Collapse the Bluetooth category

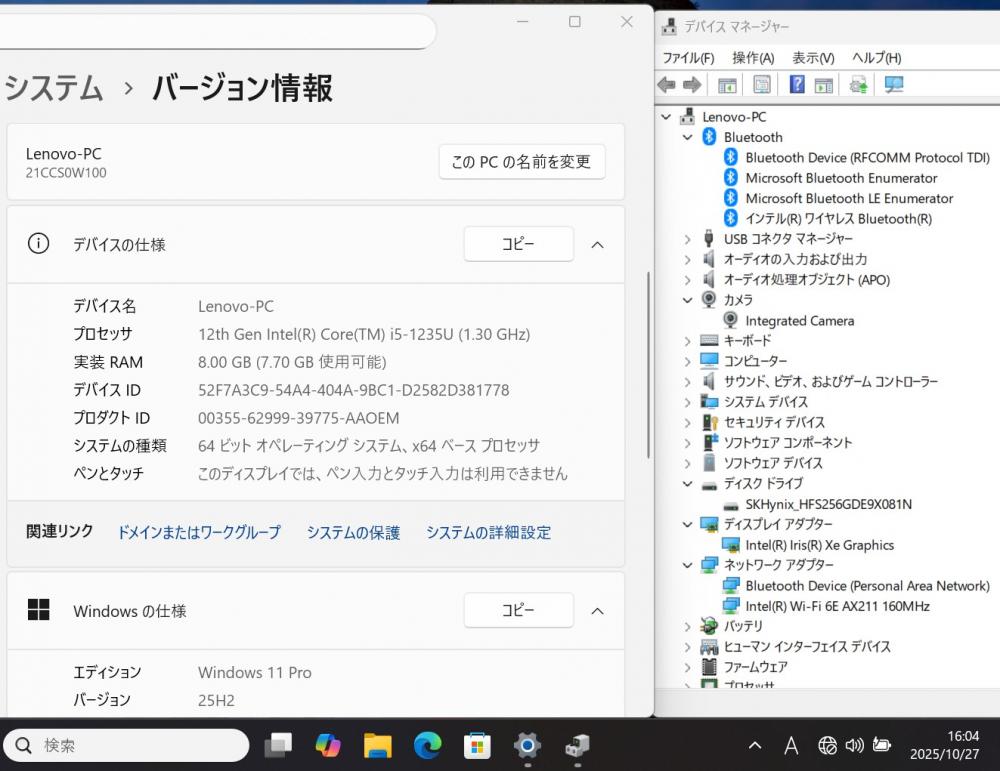coord(687,137)
